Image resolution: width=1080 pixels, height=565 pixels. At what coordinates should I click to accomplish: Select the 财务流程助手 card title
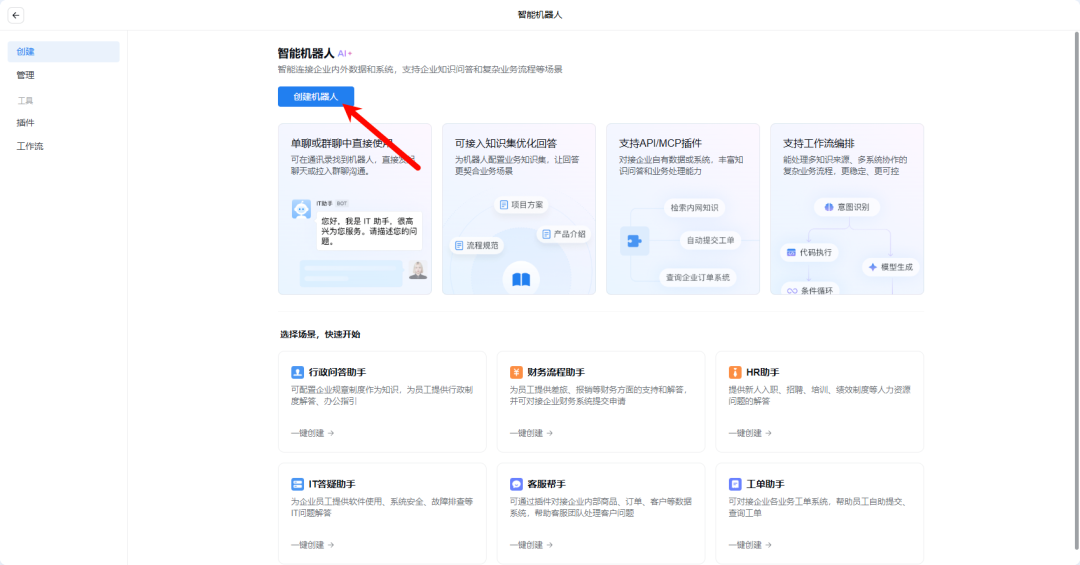(556, 372)
